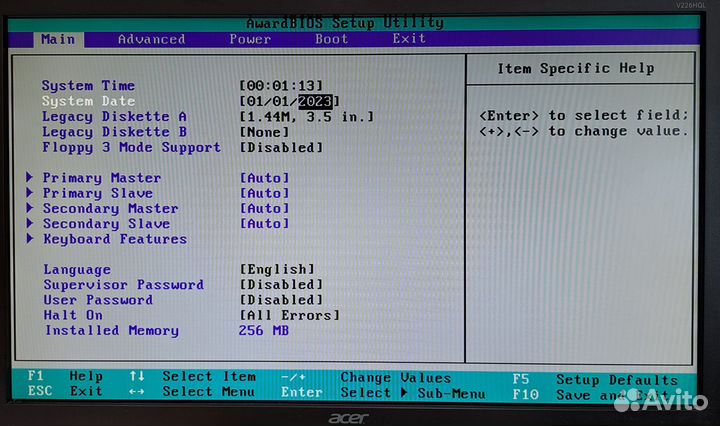Change the Language English setting
The height and width of the screenshot is (426, 720).
coord(277,269)
